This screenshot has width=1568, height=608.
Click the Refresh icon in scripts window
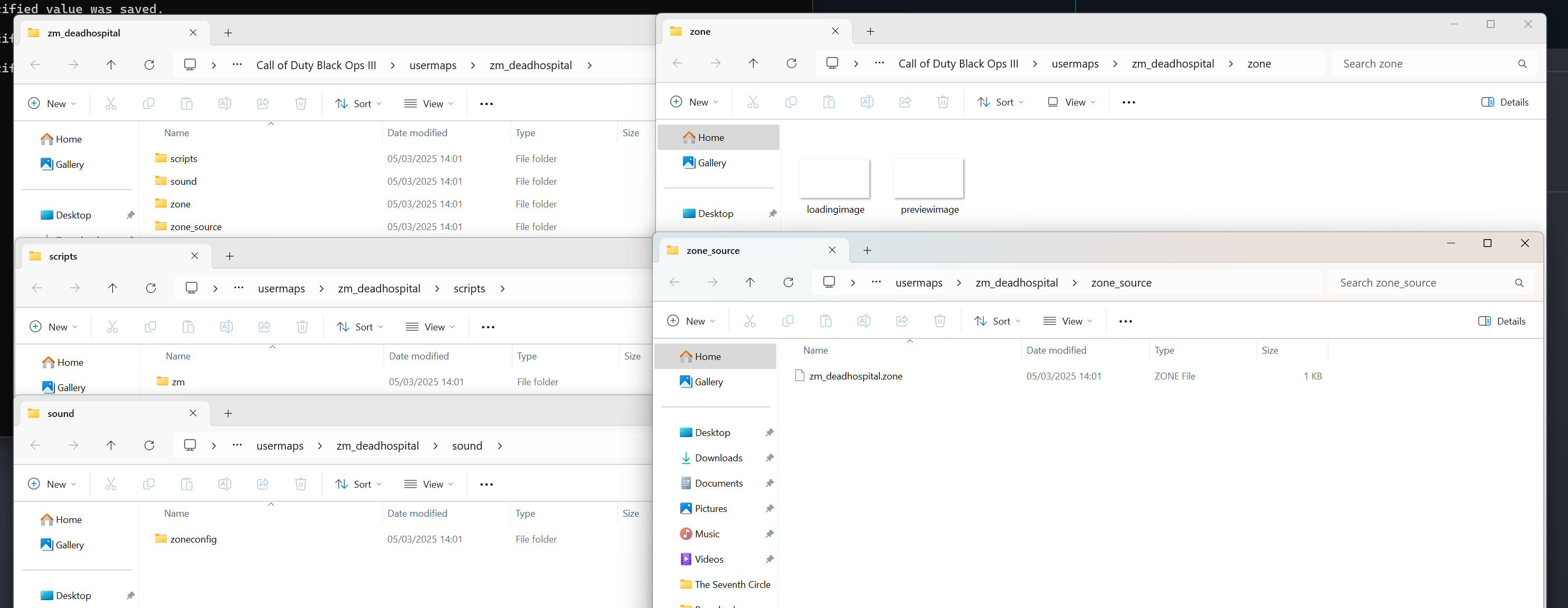[x=151, y=288]
